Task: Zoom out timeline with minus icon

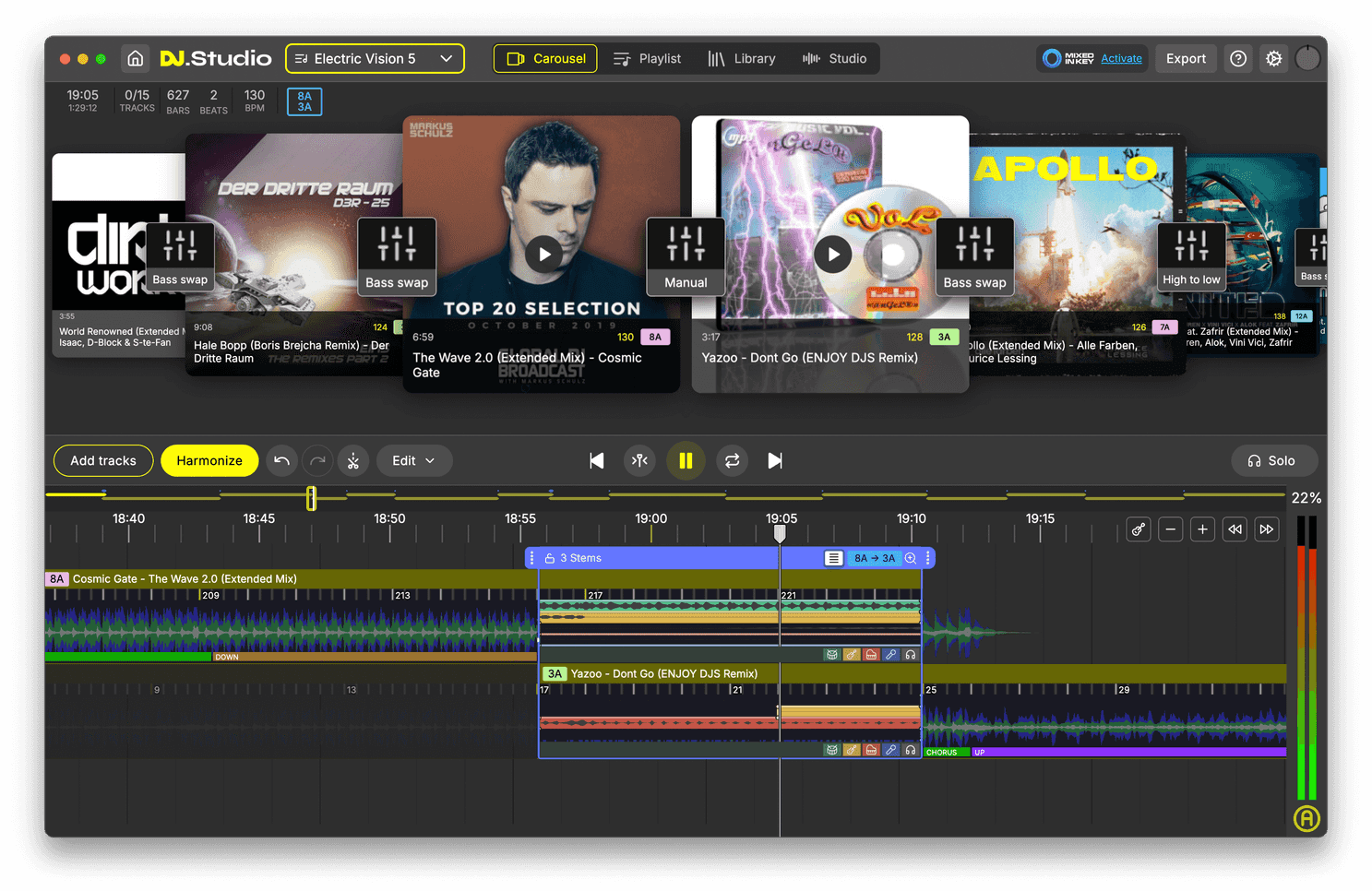Action: click(1171, 529)
